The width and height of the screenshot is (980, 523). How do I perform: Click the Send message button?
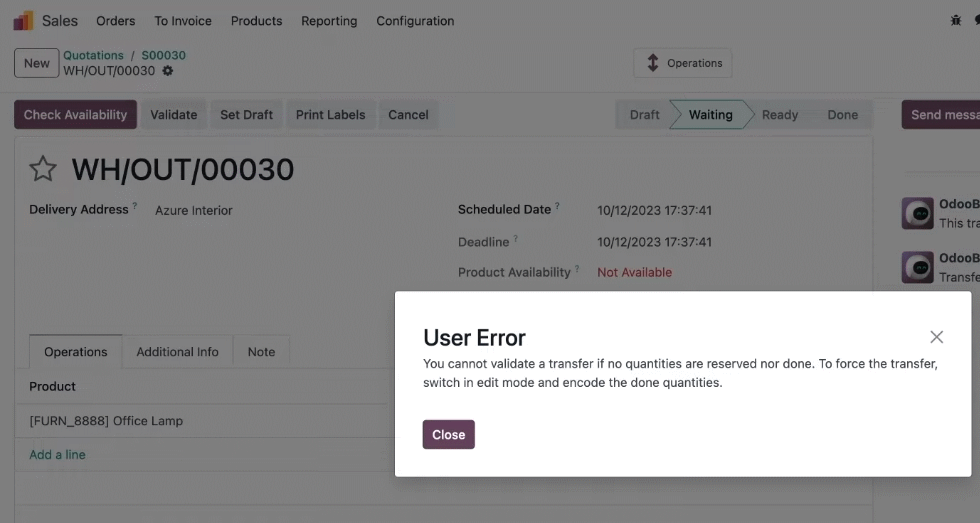941,114
